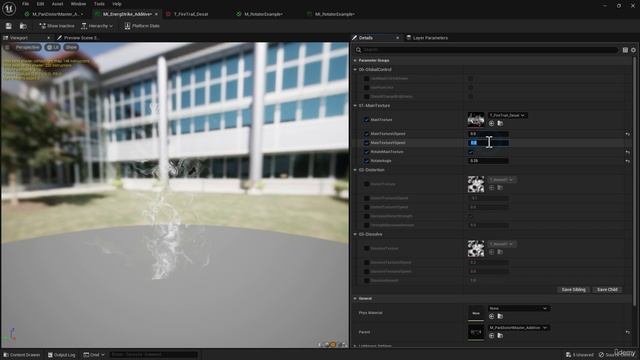Save the current material instance asset

[9, 26]
